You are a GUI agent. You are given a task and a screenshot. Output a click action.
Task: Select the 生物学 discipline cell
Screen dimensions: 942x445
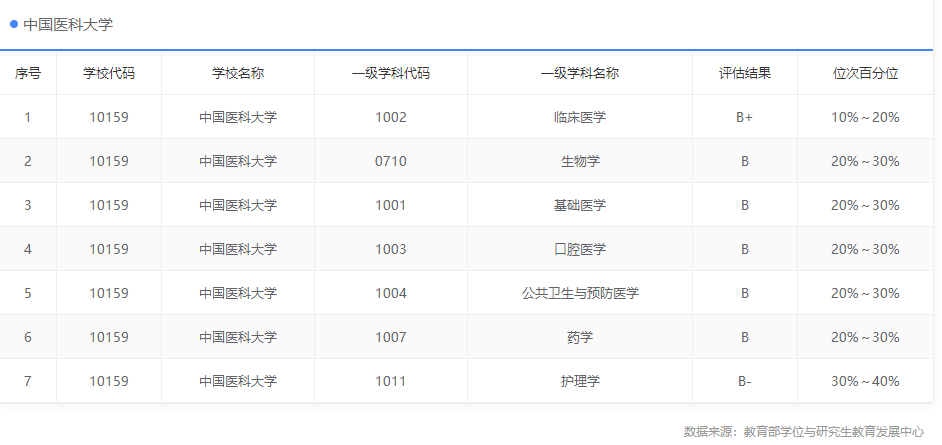(580, 161)
